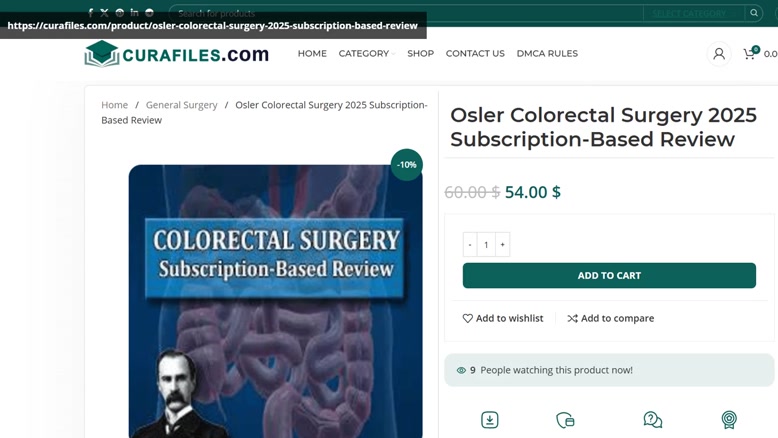Open the LinkedIn social icon
The width and height of the screenshot is (778, 438).
[134, 12]
